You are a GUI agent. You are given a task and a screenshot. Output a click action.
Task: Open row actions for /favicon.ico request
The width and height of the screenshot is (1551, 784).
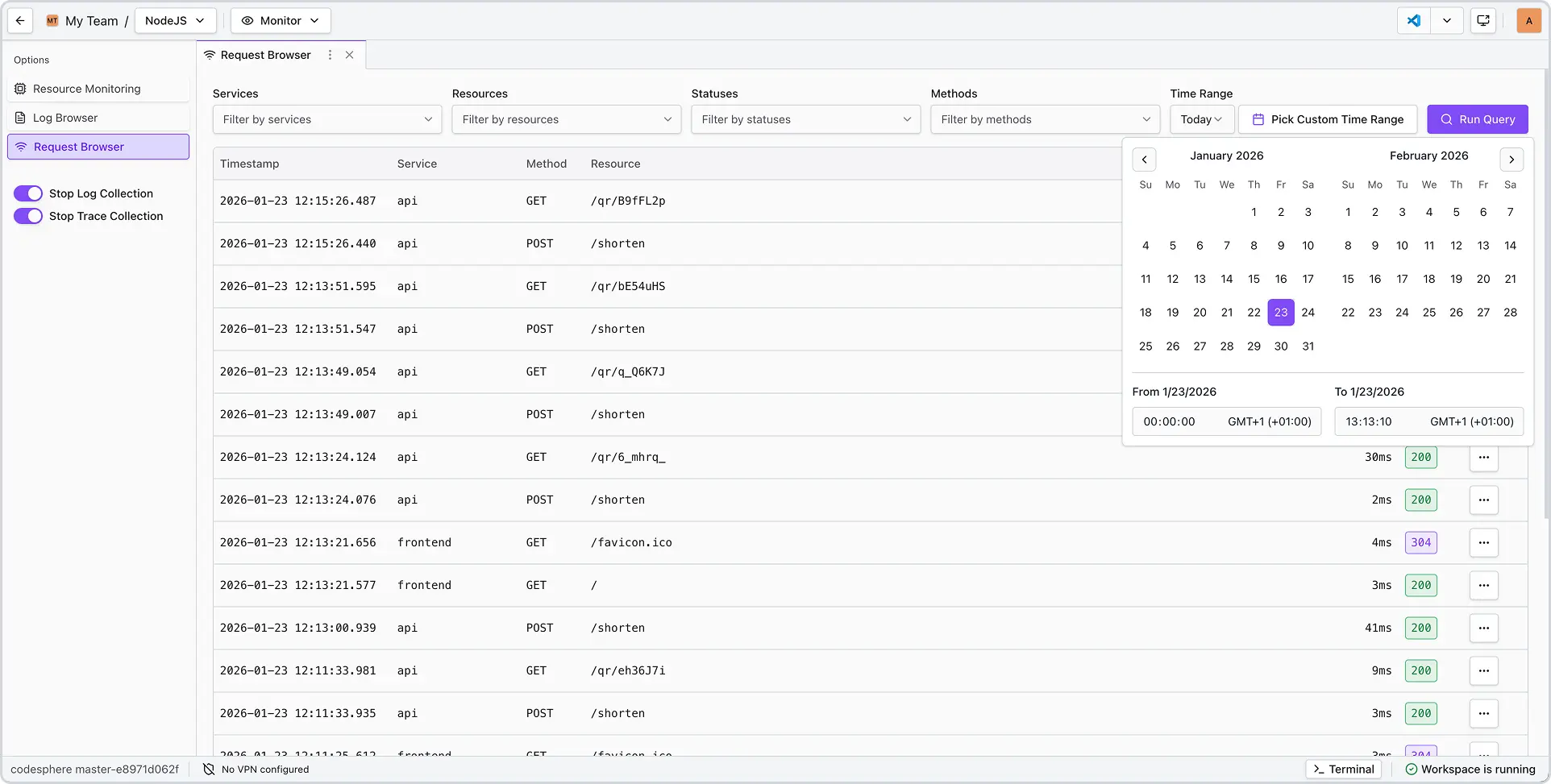(x=1483, y=542)
